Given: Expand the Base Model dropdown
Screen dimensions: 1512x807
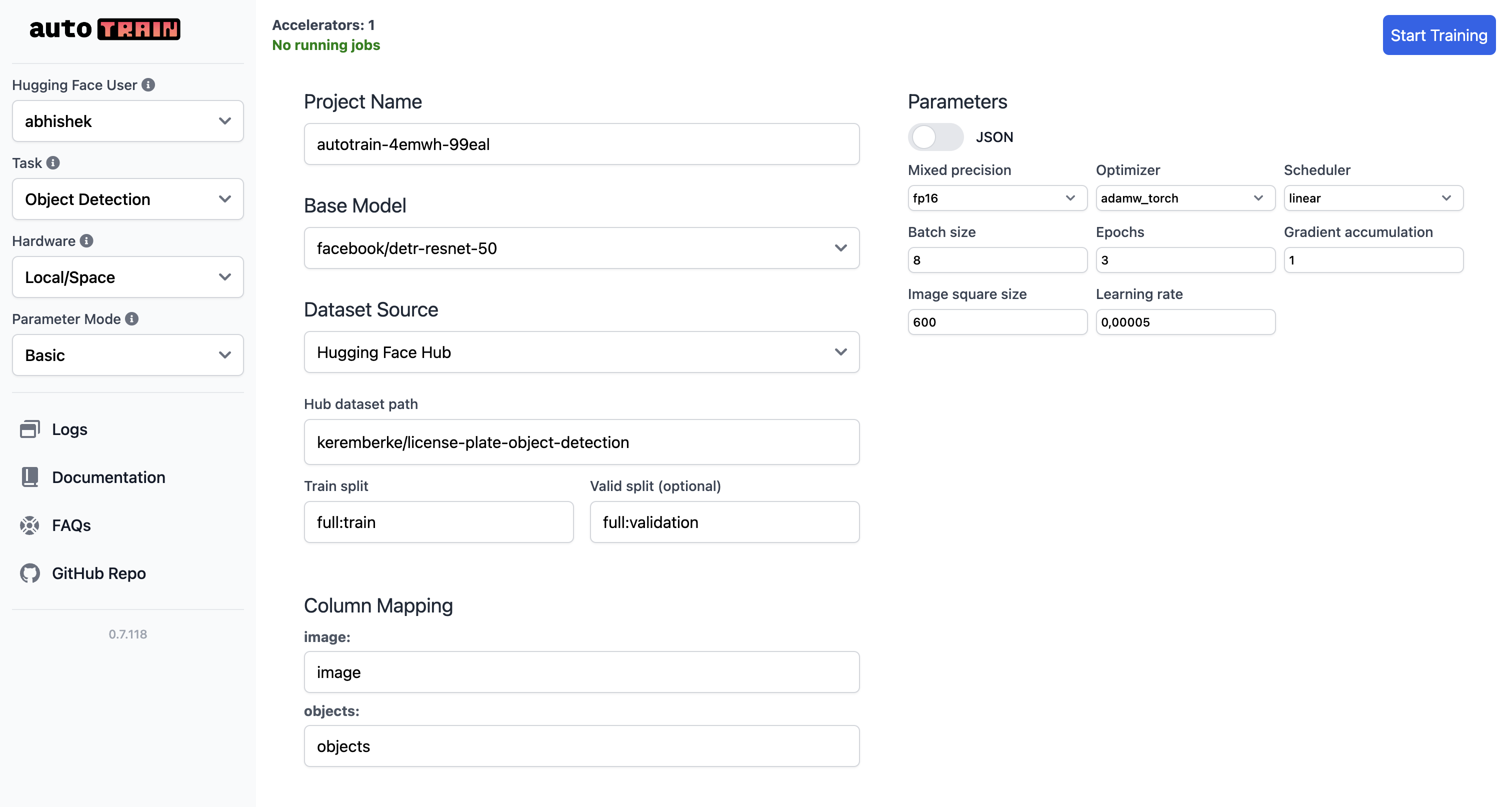Looking at the screenshot, I should click(581, 248).
